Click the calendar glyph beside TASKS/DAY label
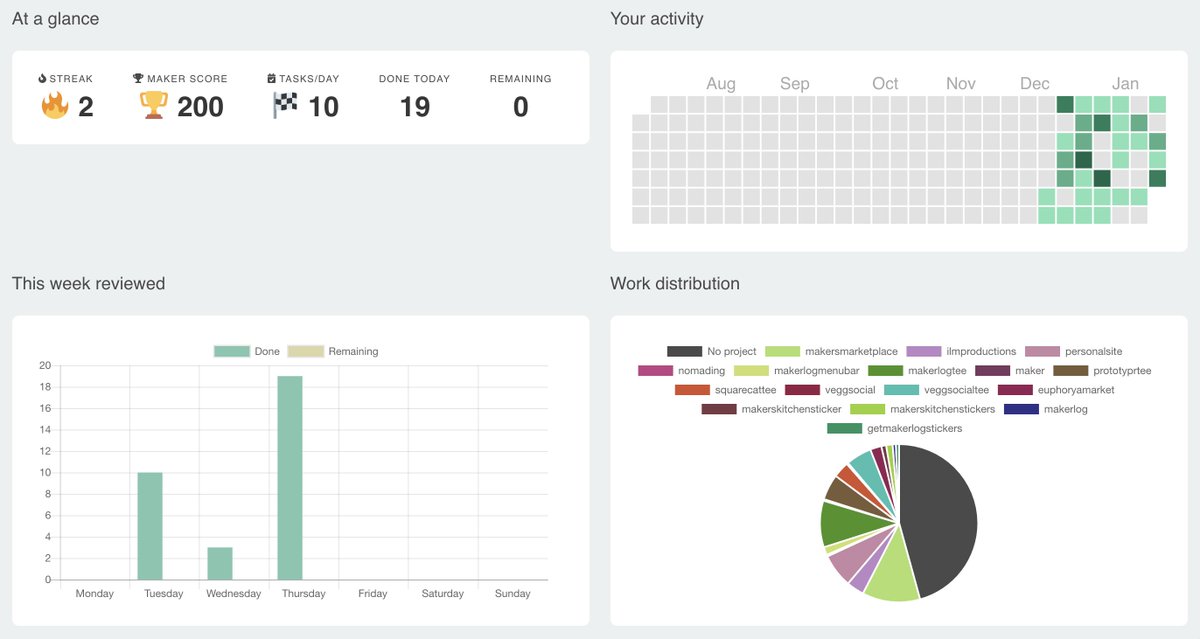Screen dimensions: 1200x639 click(270, 78)
